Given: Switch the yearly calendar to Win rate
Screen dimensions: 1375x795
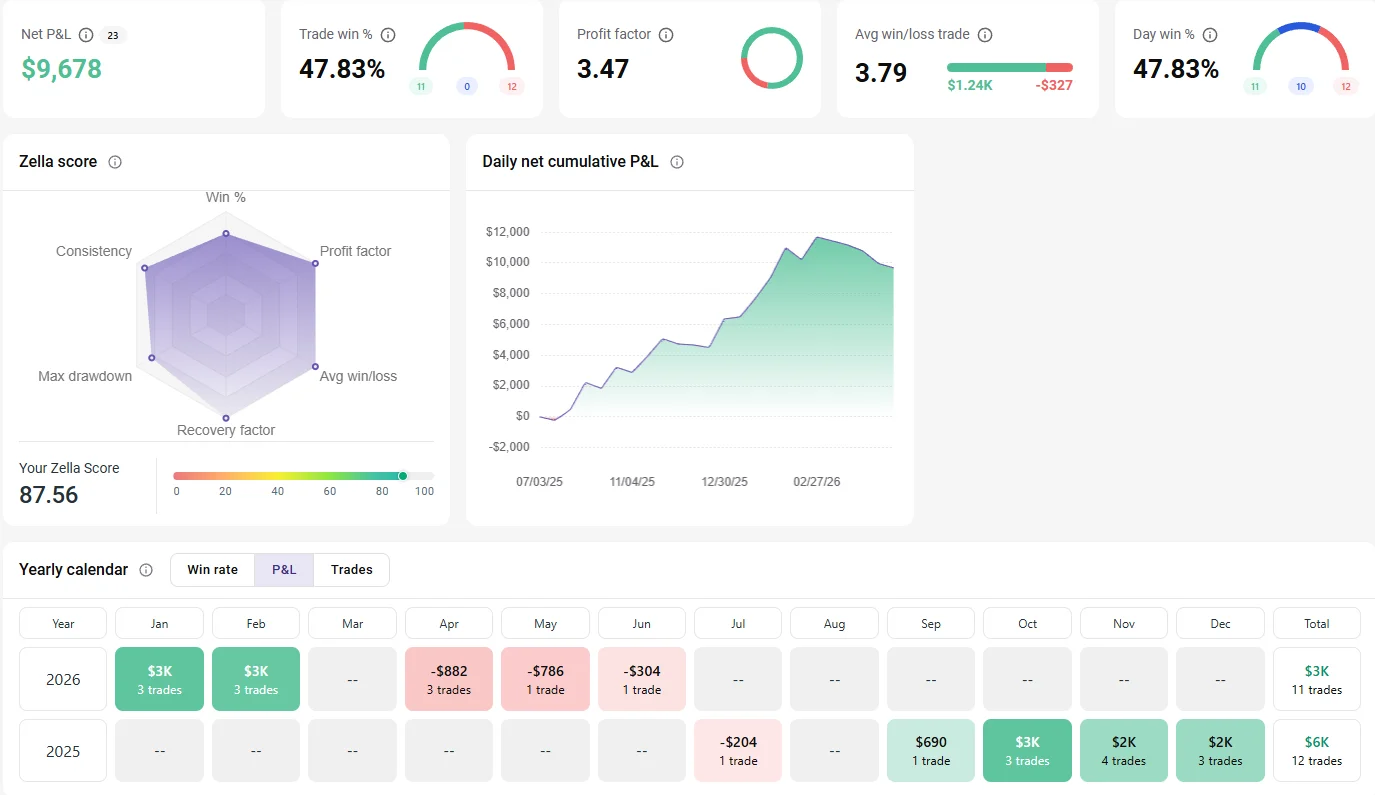Looking at the screenshot, I should [x=213, y=570].
